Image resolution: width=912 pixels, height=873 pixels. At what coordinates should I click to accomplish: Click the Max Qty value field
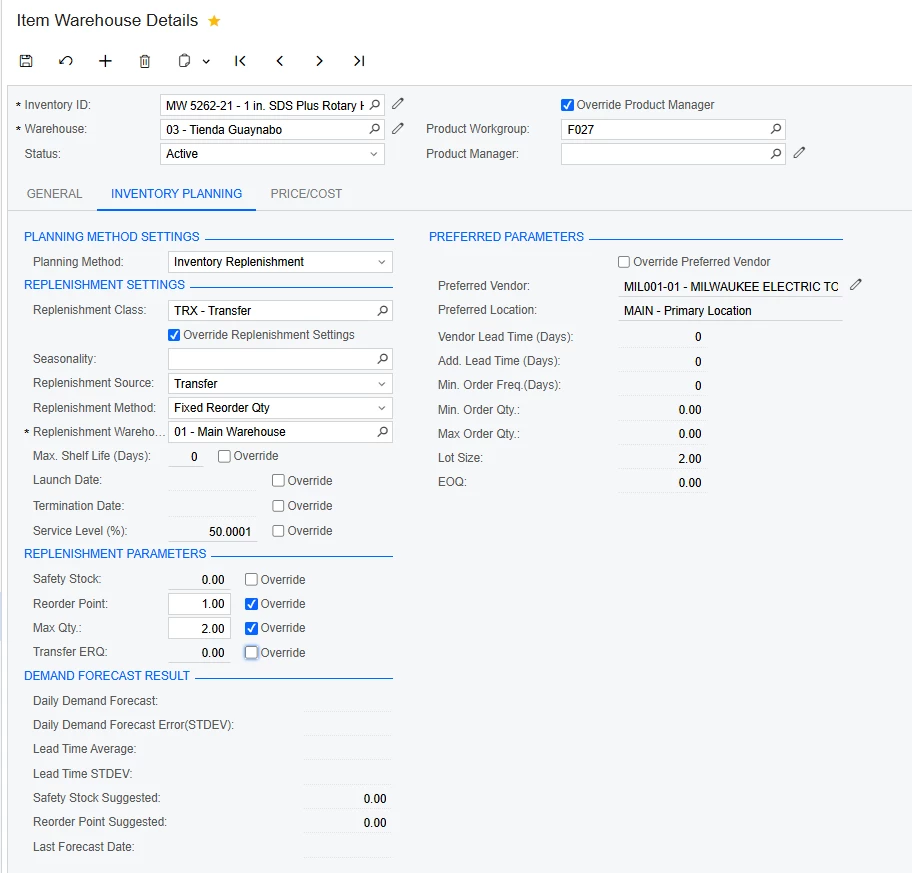point(200,628)
